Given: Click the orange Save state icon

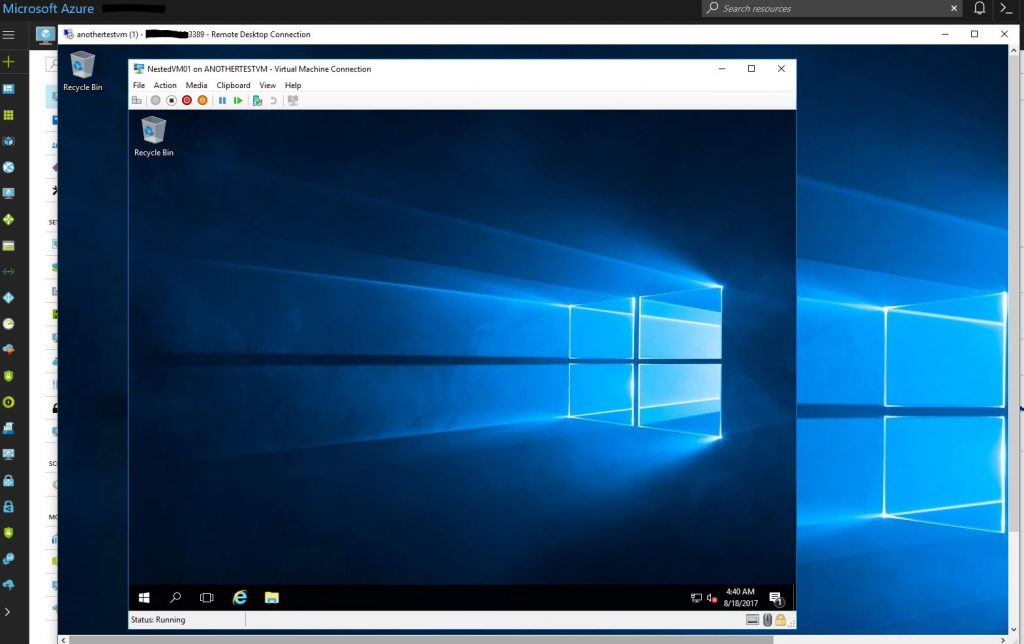Looking at the screenshot, I should [202, 100].
